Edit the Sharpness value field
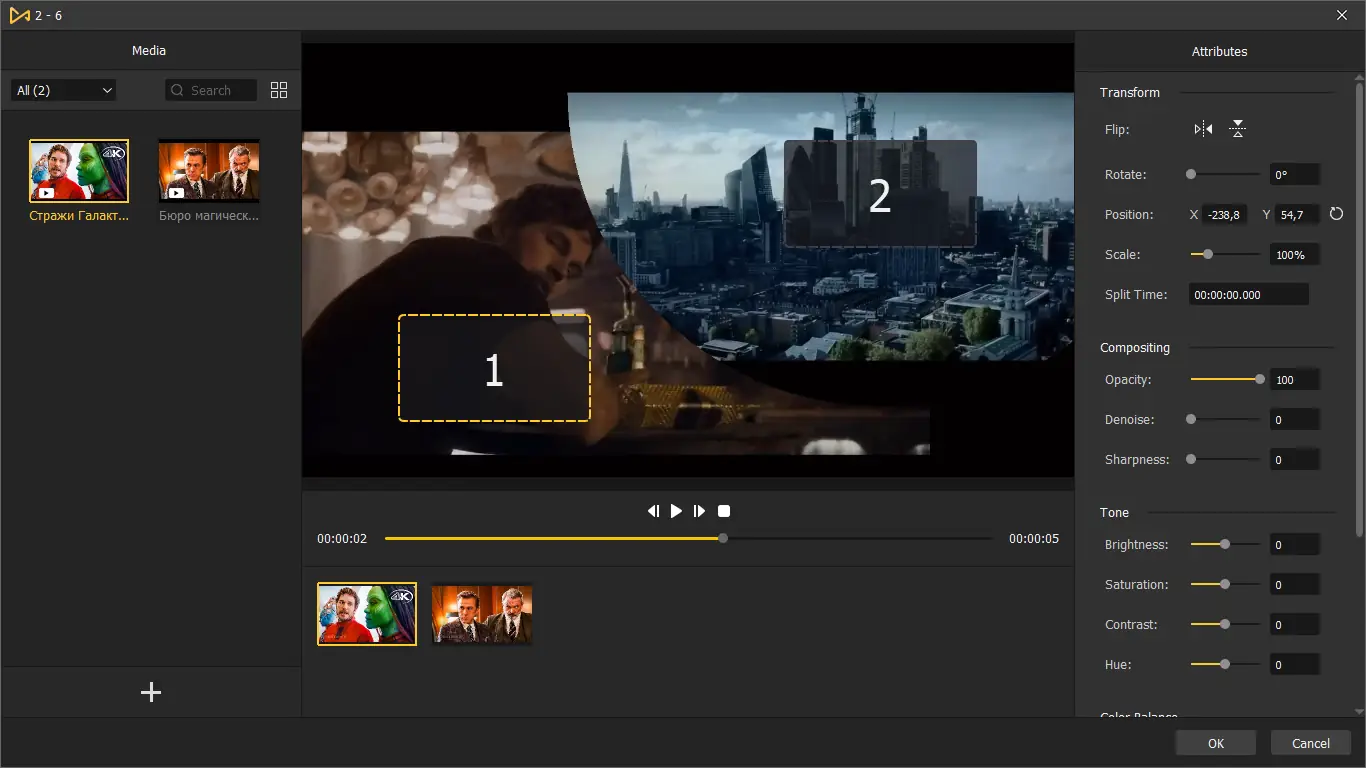This screenshot has height=768, width=1366. pos(1295,459)
